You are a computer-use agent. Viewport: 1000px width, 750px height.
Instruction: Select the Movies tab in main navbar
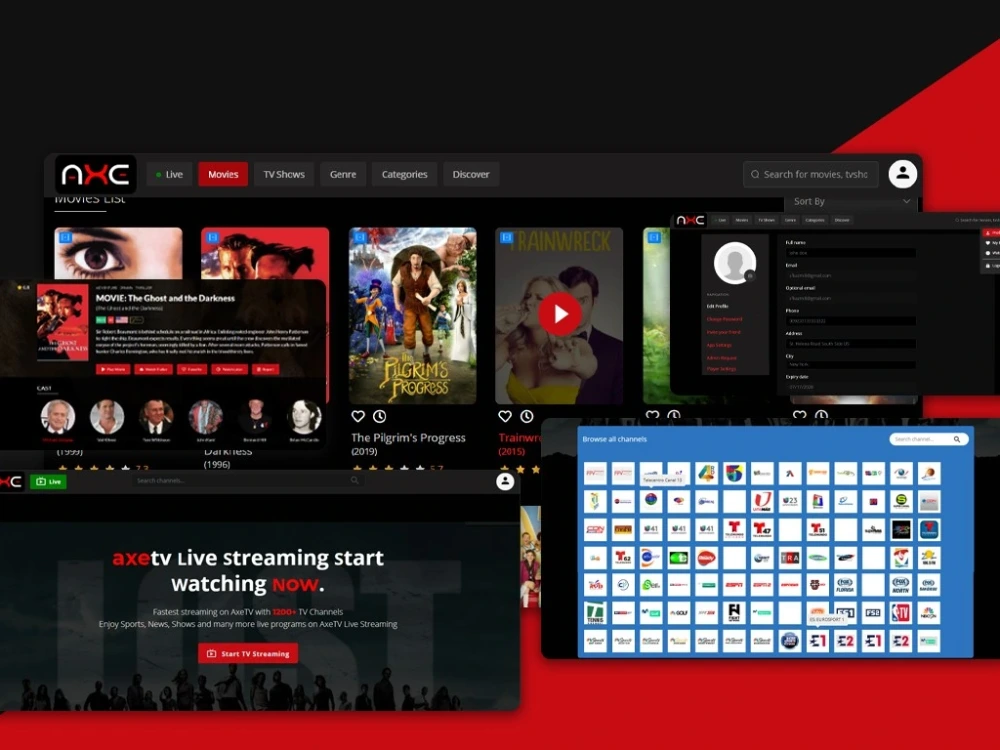pyautogui.click(x=223, y=174)
